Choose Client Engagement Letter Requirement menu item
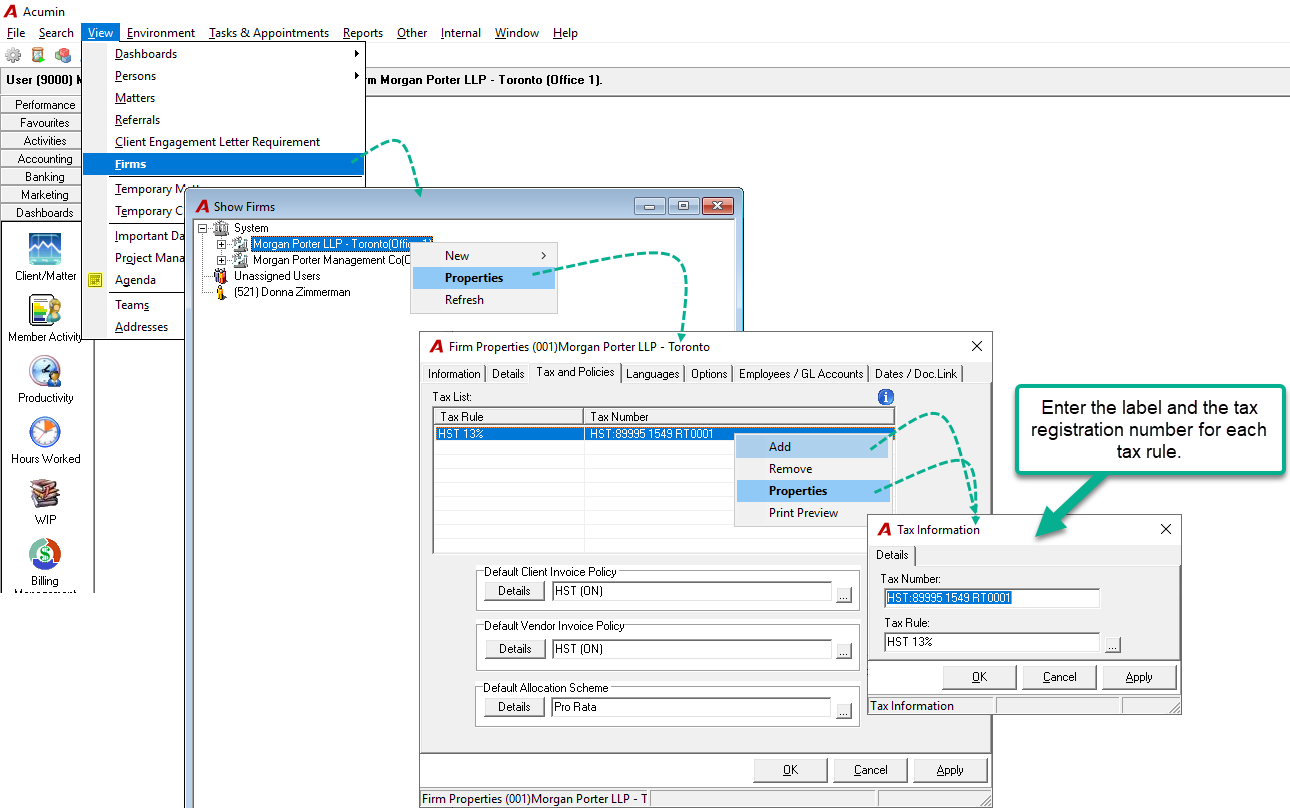Image resolution: width=1290 pixels, height=808 pixels. point(218,142)
